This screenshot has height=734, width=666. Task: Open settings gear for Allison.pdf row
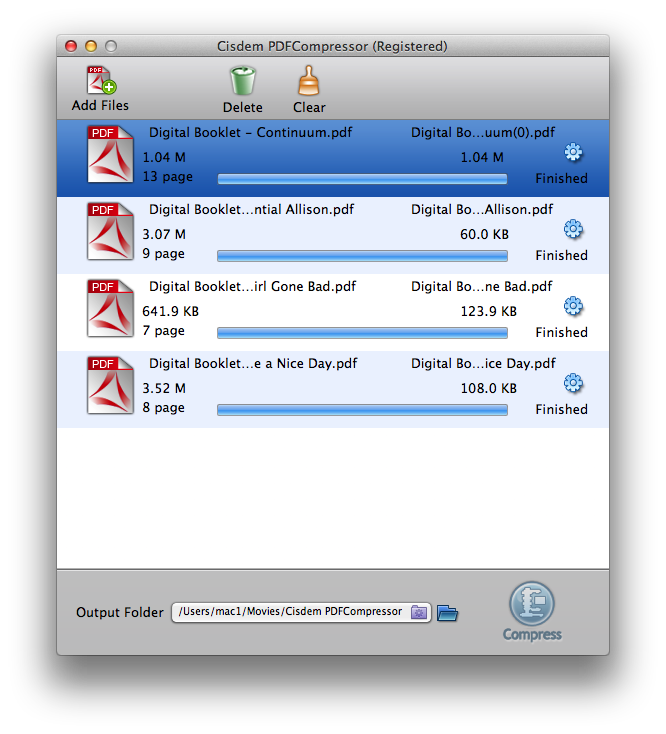click(x=573, y=230)
